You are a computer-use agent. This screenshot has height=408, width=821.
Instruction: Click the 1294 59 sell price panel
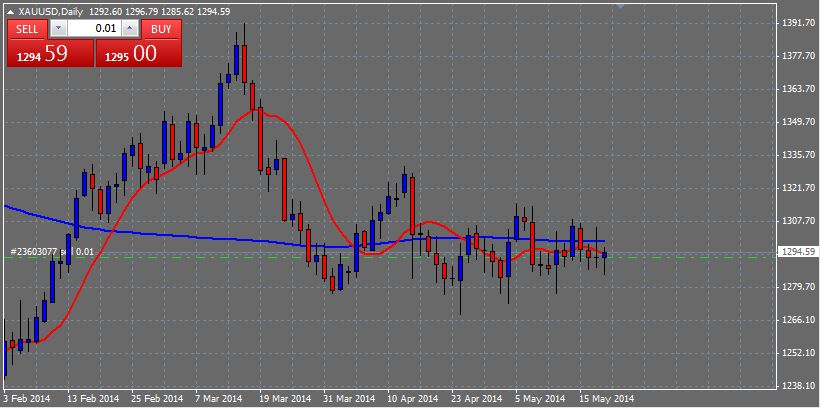pos(50,53)
